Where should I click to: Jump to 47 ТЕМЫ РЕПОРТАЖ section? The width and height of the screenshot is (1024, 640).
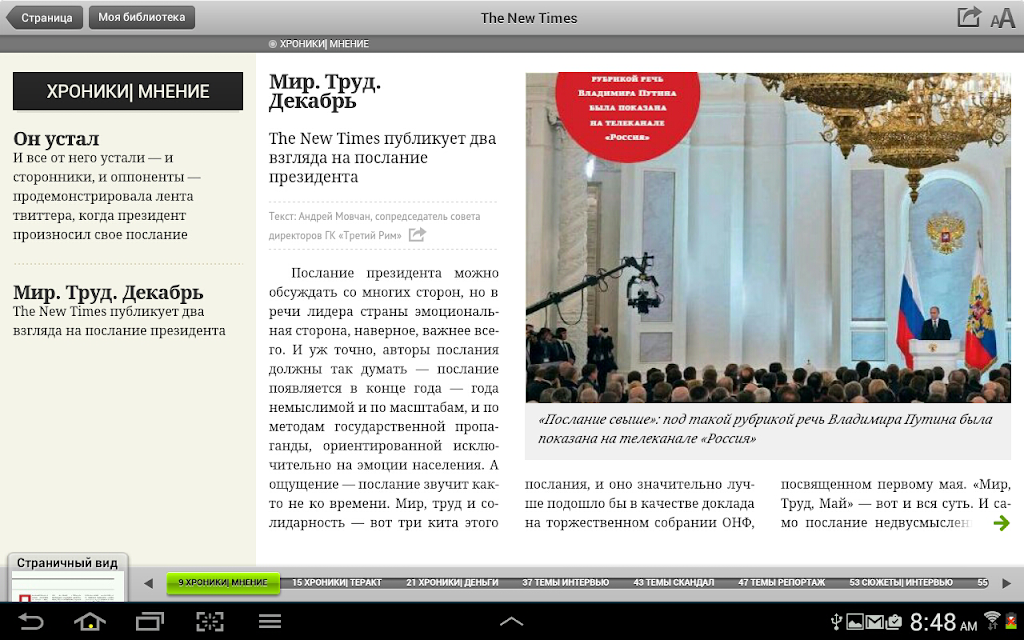click(x=782, y=583)
